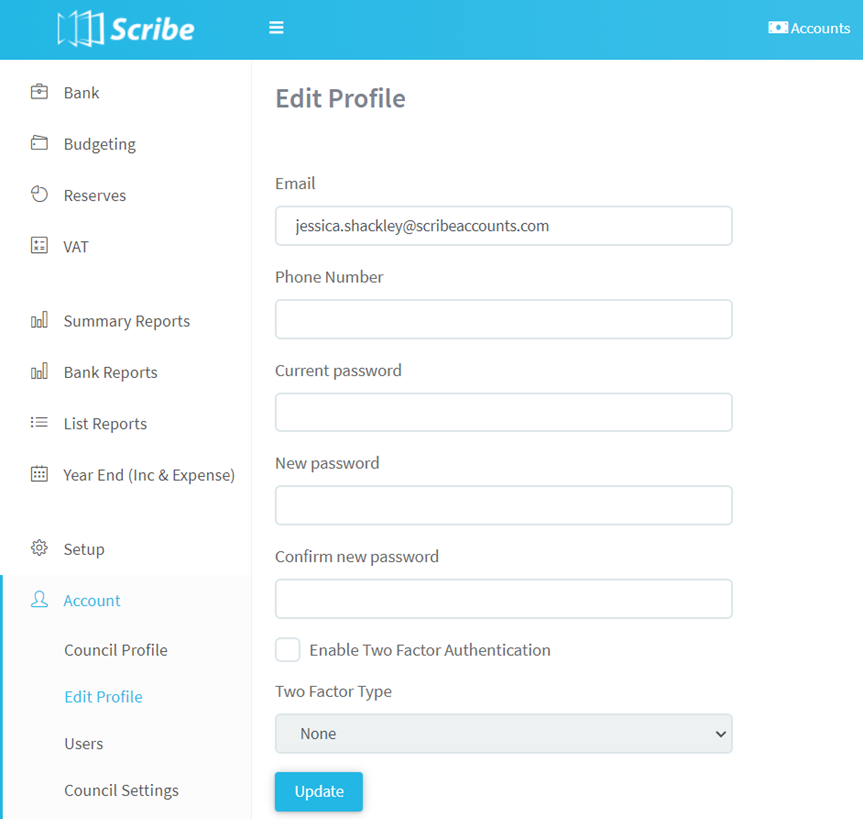Viewport: 863px width, 819px height.
Task: Click the Update button
Action: pos(318,790)
